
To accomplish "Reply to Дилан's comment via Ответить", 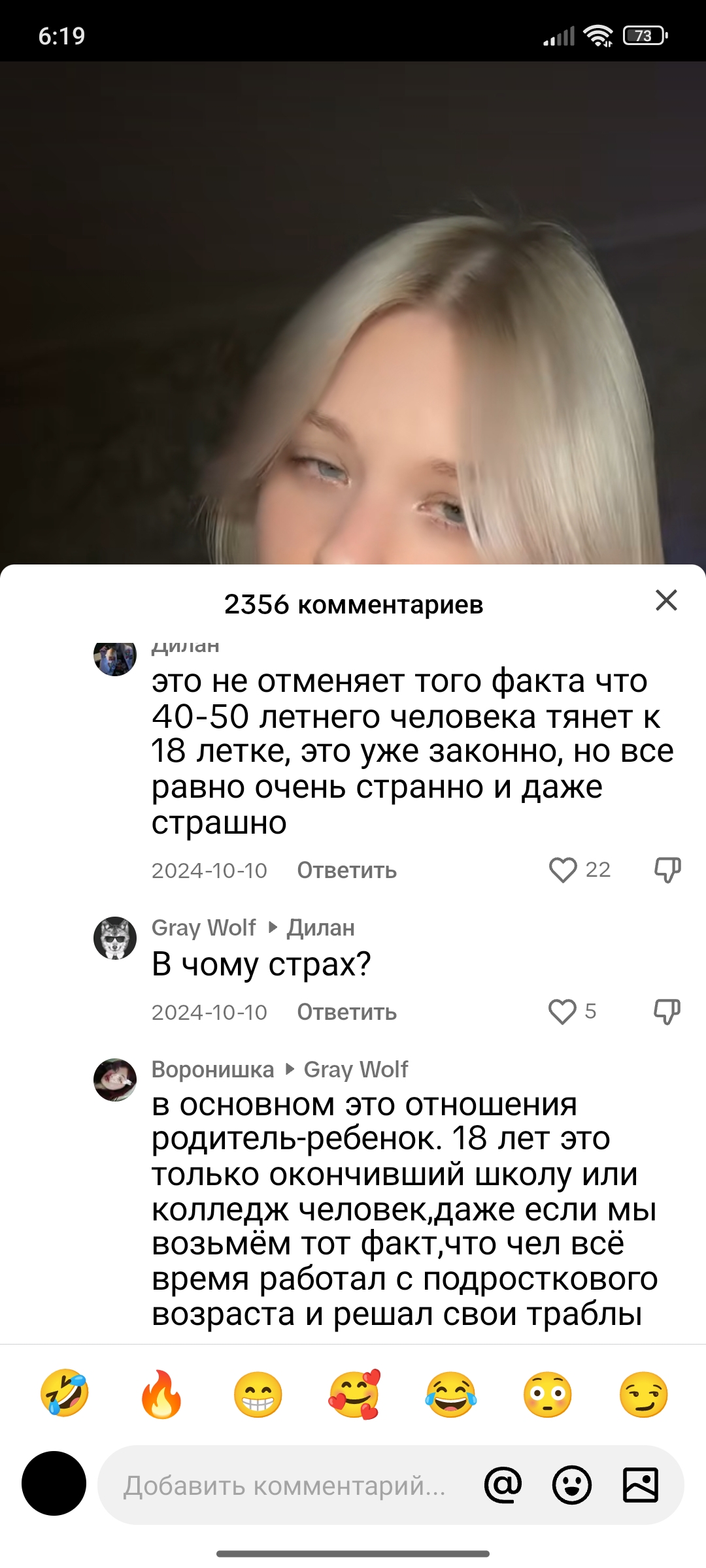I will pyautogui.click(x=346, y=870).
